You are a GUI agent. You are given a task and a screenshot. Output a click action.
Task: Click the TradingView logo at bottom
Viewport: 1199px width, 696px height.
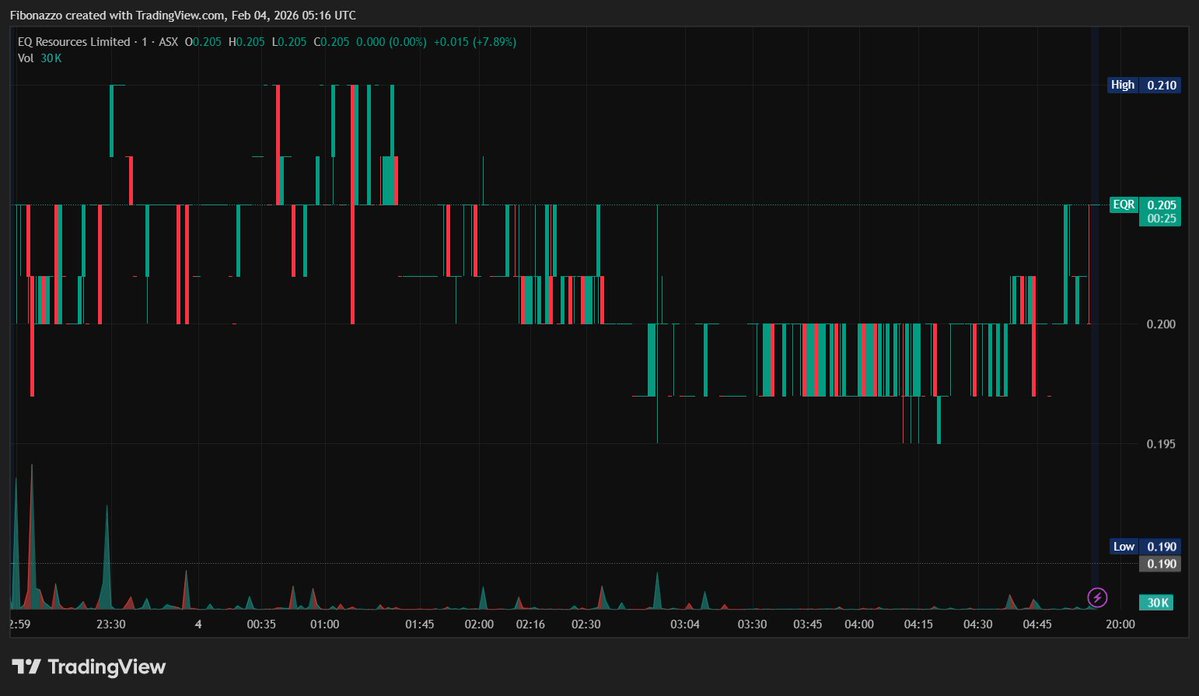coord(89,667)
